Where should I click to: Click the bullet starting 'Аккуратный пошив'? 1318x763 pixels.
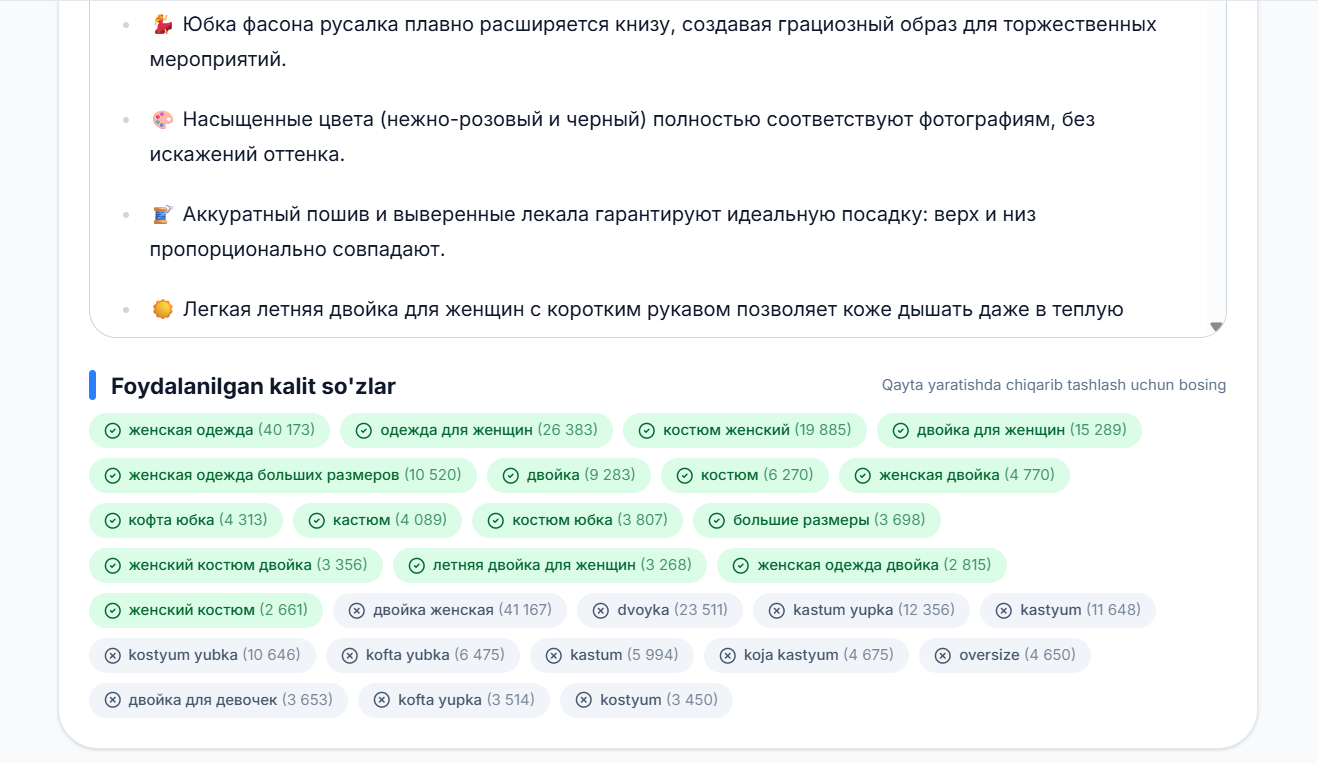pyautogui.click(x=593, y=232)
